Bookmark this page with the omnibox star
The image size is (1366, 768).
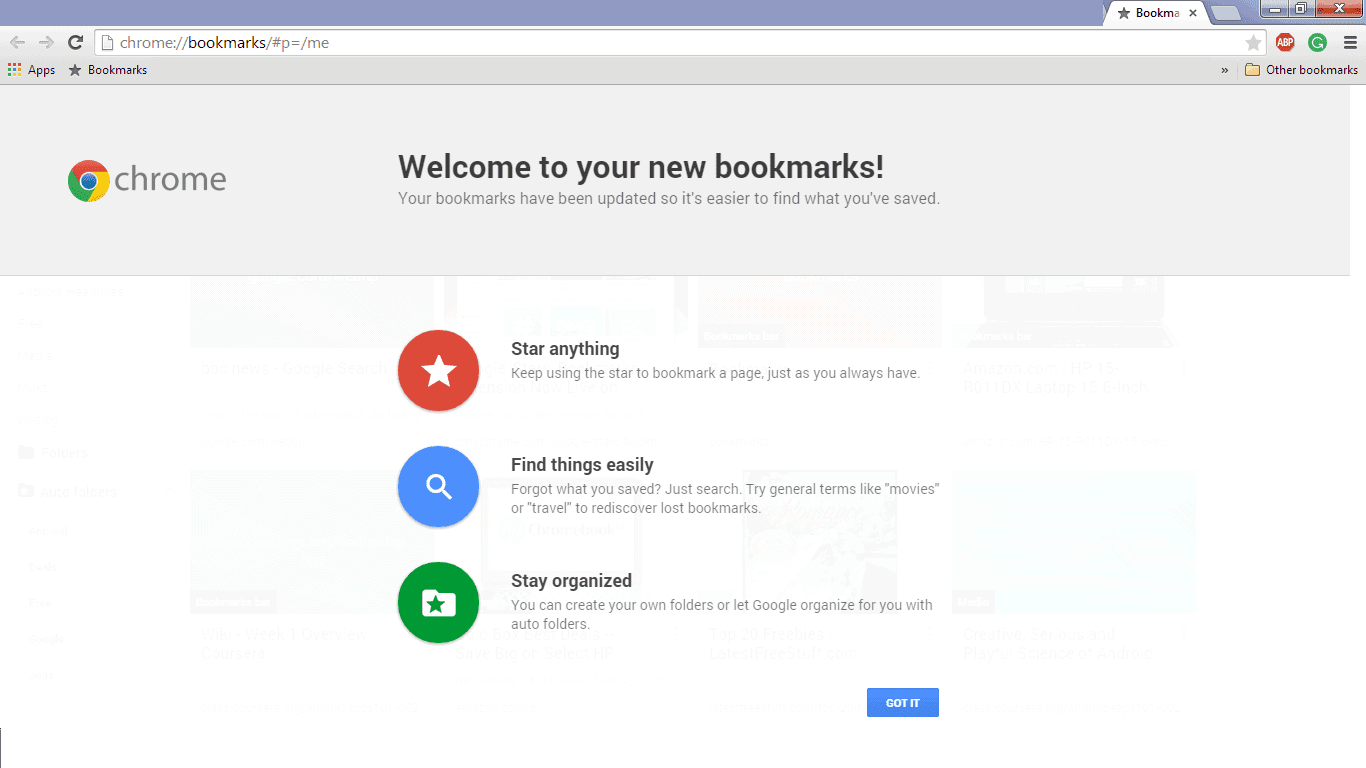coord(1253,43)
